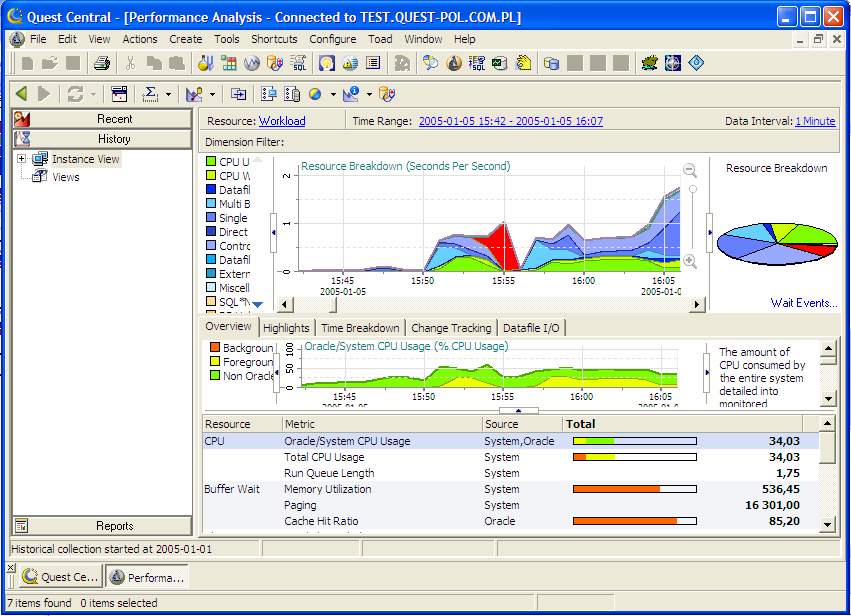Click the colored grid toolbar icon
The height and width of the screenshot is (616, 851).
pos(228,63)
